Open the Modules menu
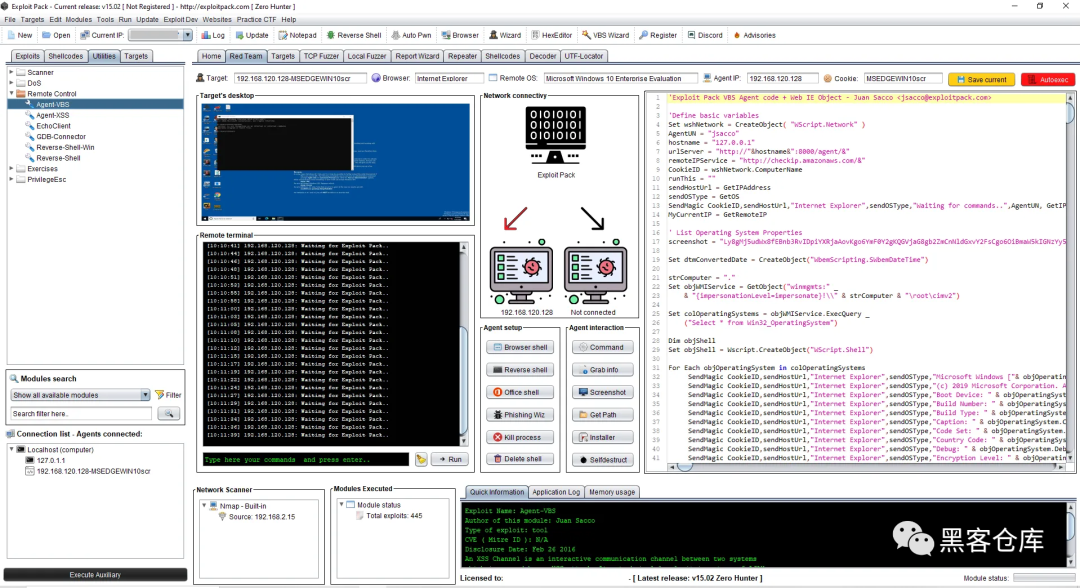The width and height of the screenshot is (1080, 588). click(x=79, y=19)
